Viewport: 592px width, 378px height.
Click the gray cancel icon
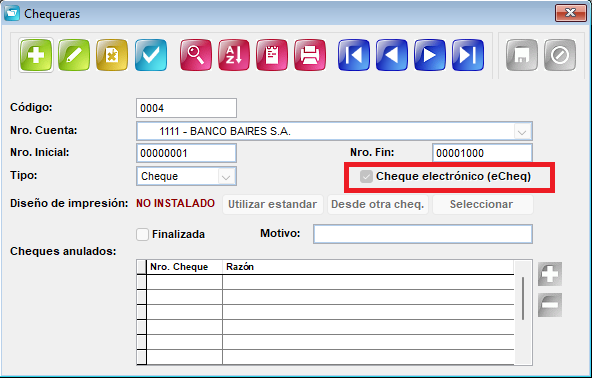point(560,55)
